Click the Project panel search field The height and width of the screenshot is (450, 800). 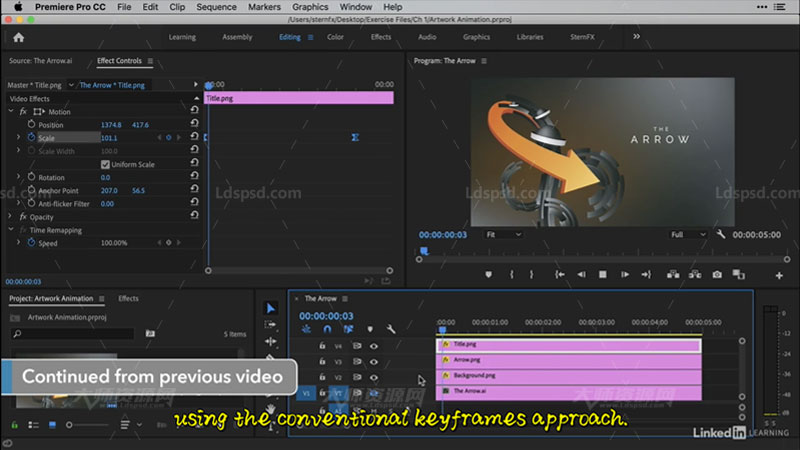tap(72, 334)
